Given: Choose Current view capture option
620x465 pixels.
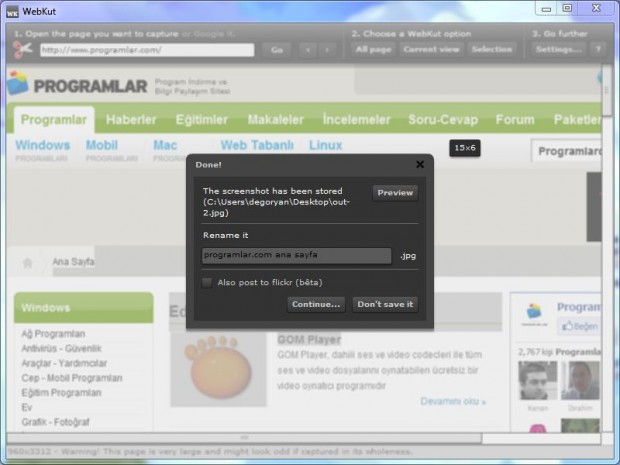Looking at the screenshot, I should pos(431,49).
